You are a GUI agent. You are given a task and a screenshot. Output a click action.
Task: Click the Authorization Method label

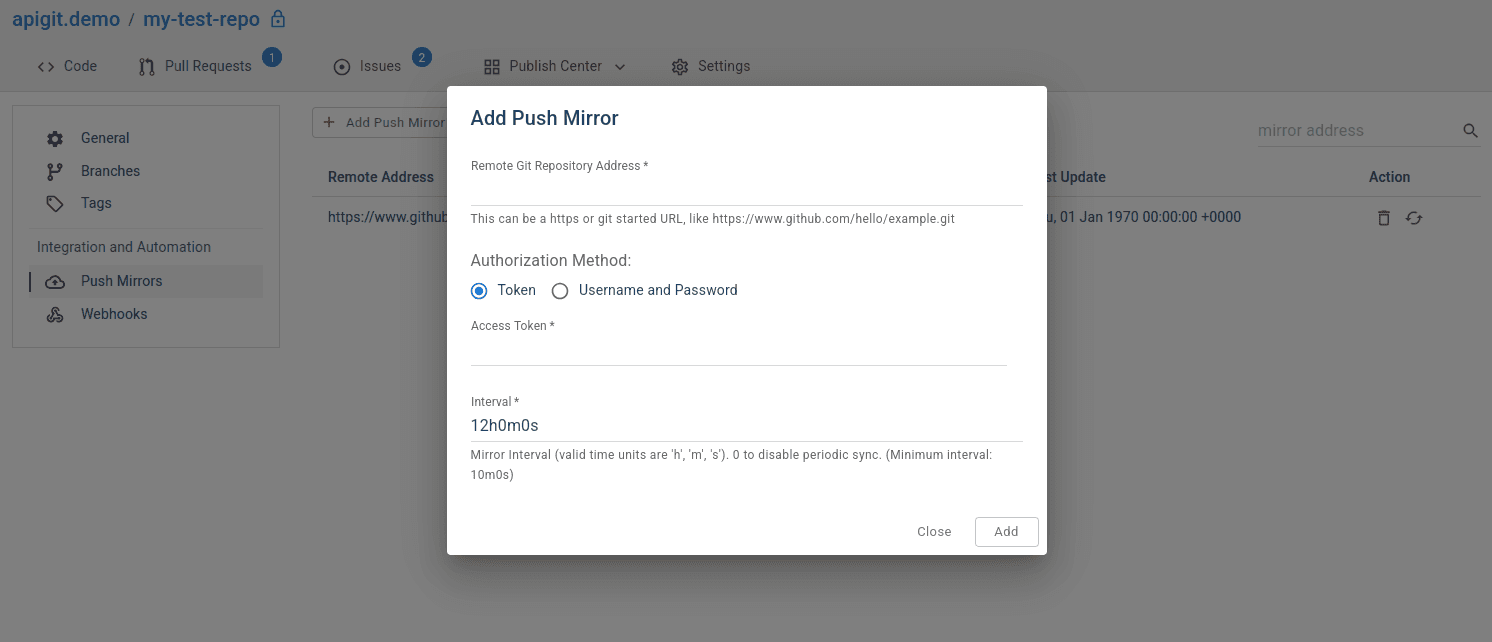pos(551,260)
